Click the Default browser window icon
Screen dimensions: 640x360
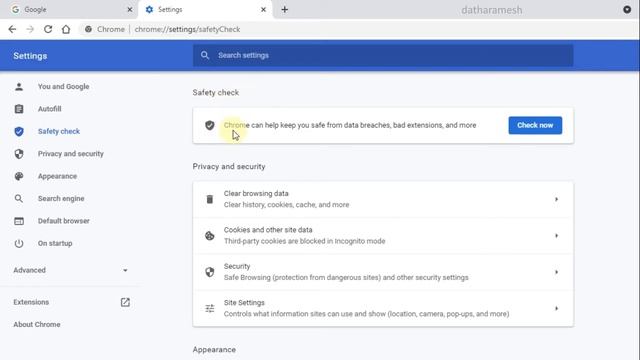tap(19, 221)
